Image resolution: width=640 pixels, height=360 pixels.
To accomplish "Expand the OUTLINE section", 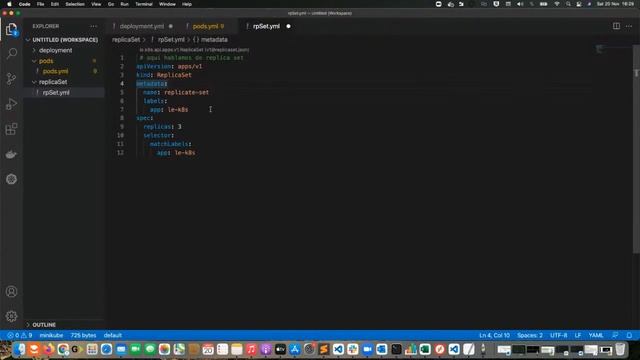I will [44, 325].
